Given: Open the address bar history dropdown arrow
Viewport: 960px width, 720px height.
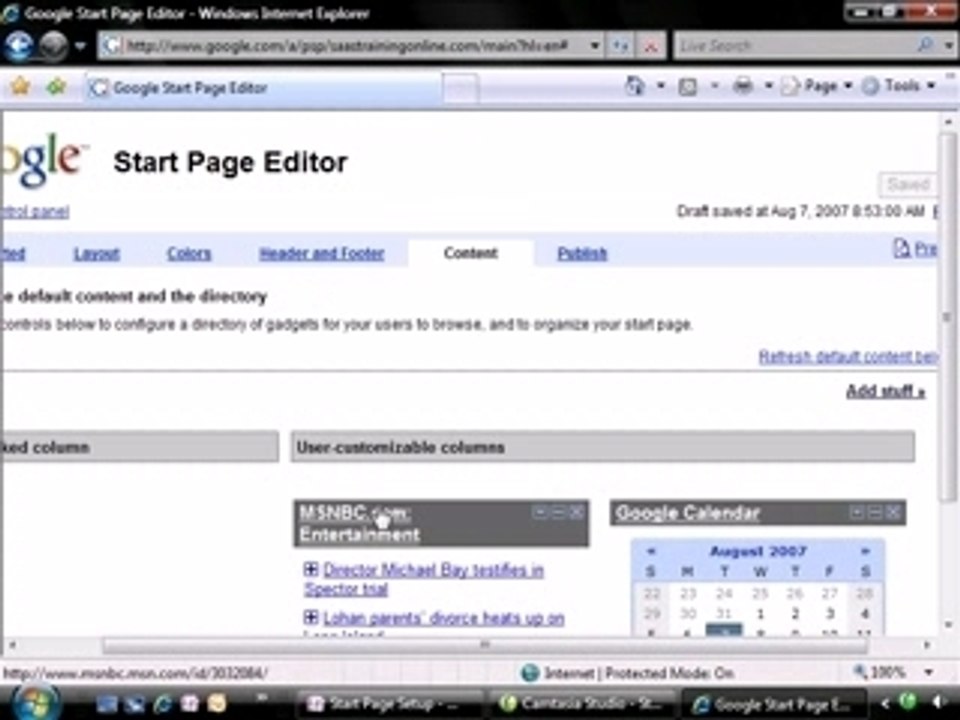Looking at the screenshot, I should pyautogui.click(x=594, y=46).
